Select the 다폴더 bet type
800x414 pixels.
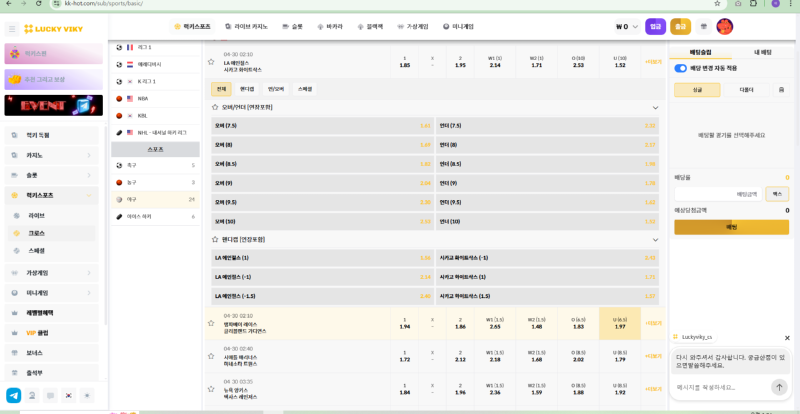746,89
